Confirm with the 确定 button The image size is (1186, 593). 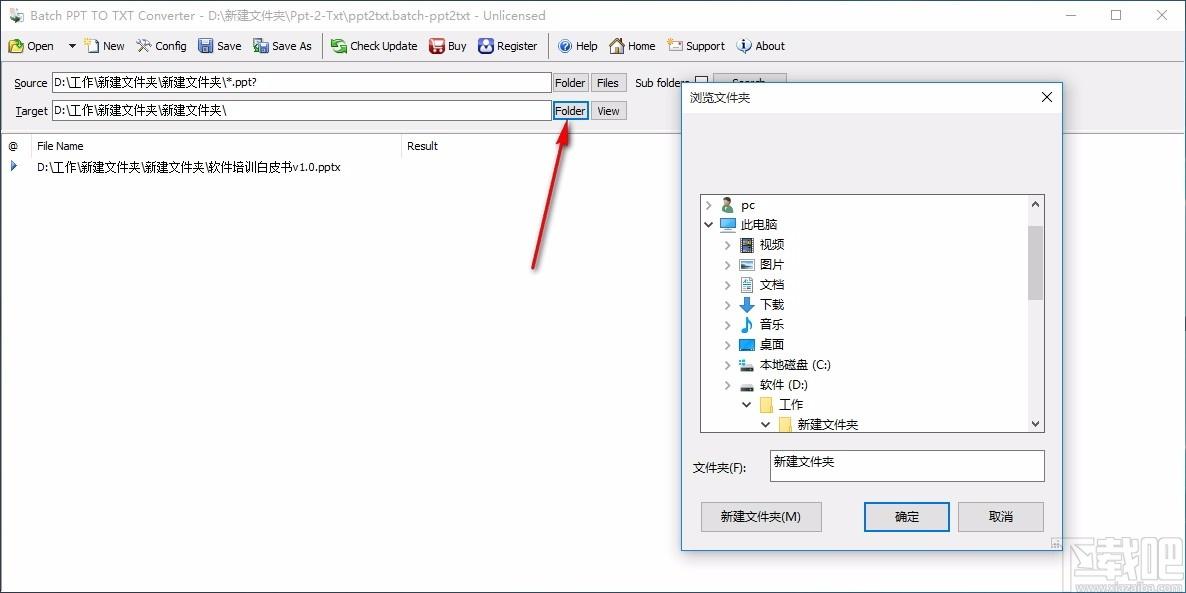coord(907,517)
